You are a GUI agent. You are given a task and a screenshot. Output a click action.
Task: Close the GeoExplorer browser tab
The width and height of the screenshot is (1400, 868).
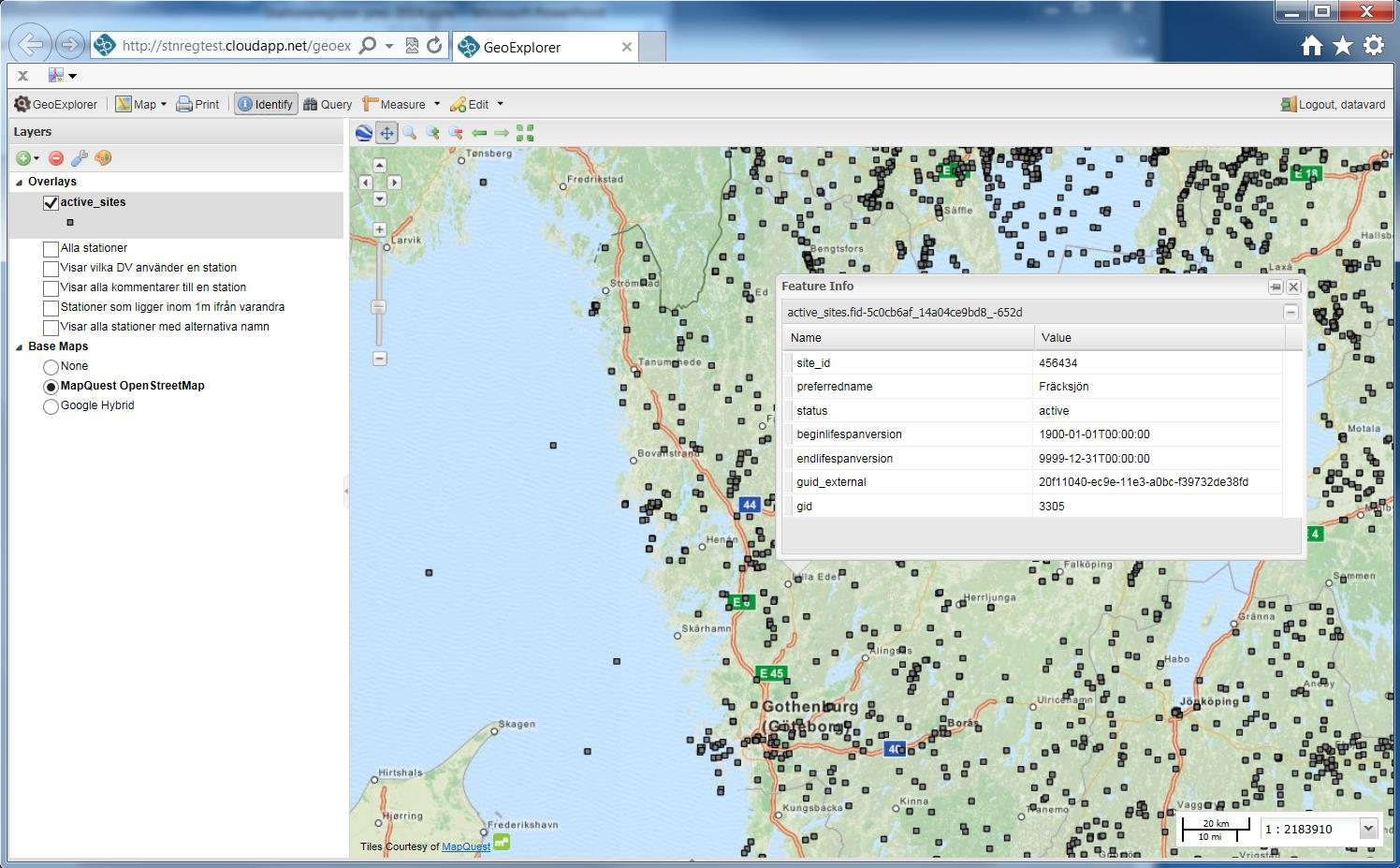(x=627, y=47)
